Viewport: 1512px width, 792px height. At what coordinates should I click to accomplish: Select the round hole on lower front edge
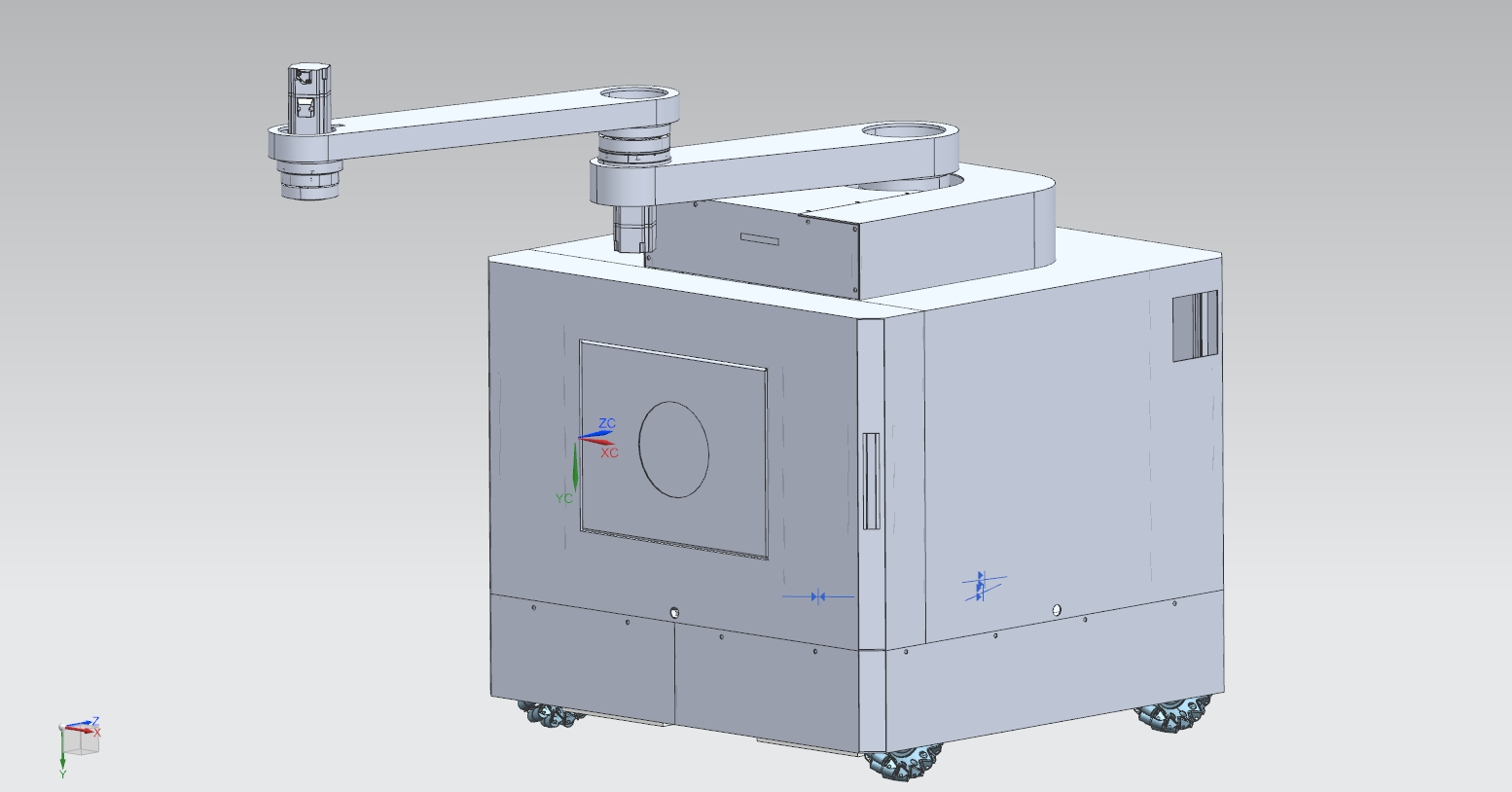[674, 613]
